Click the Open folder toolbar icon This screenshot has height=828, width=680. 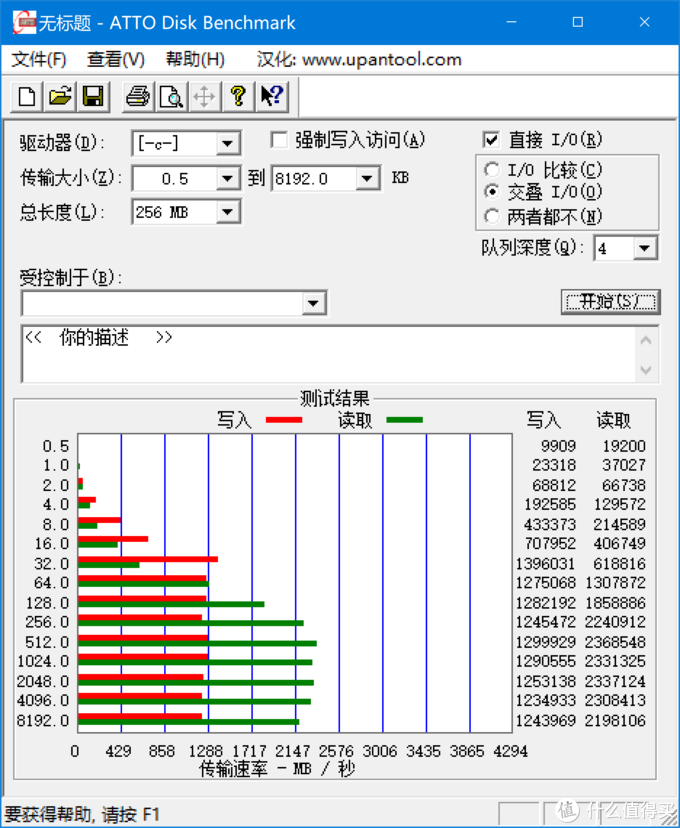[x=60, y=96]
